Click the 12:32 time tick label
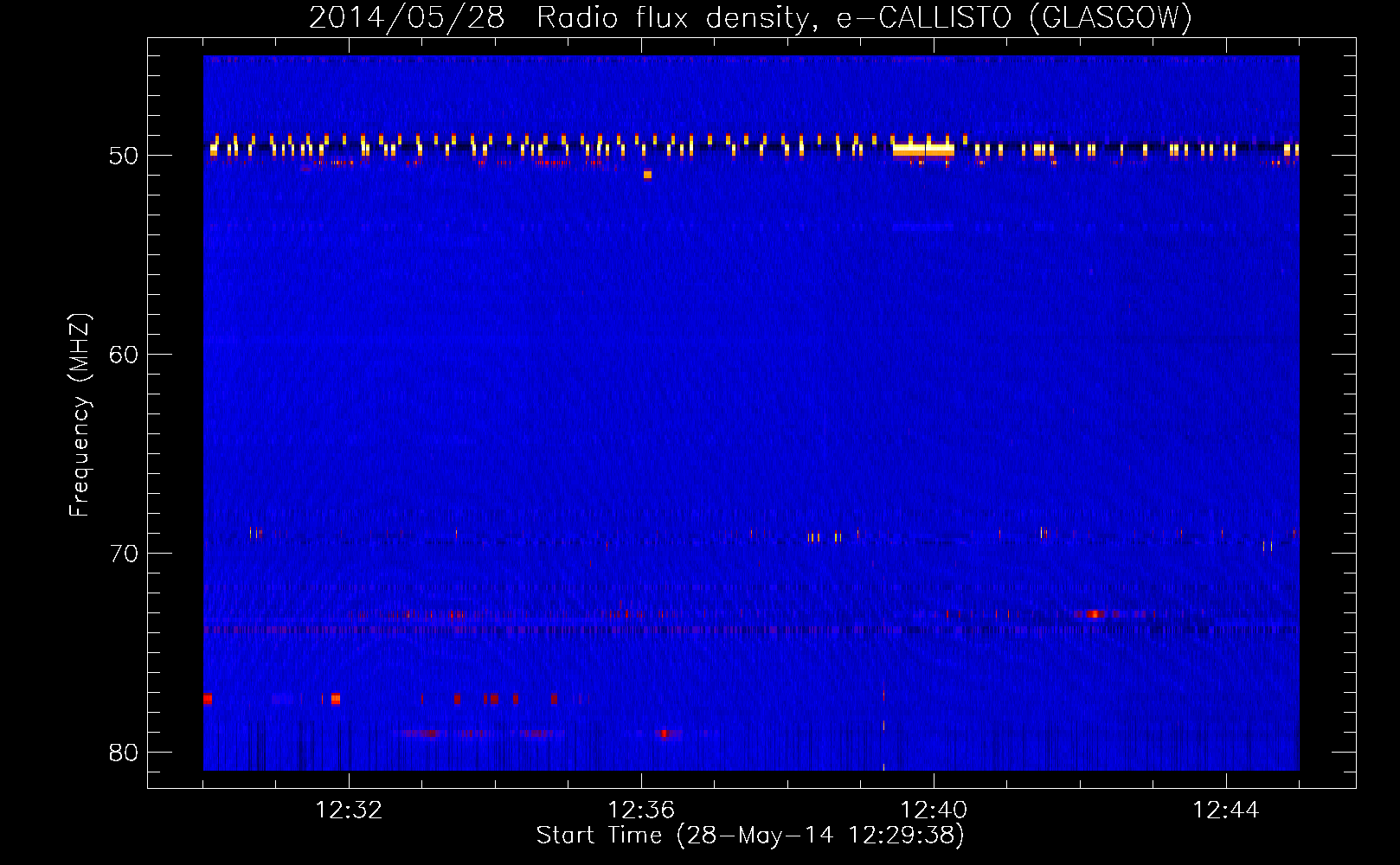Image resolution: width=1400 pixels, height=865 pixels. click(349, 811)
